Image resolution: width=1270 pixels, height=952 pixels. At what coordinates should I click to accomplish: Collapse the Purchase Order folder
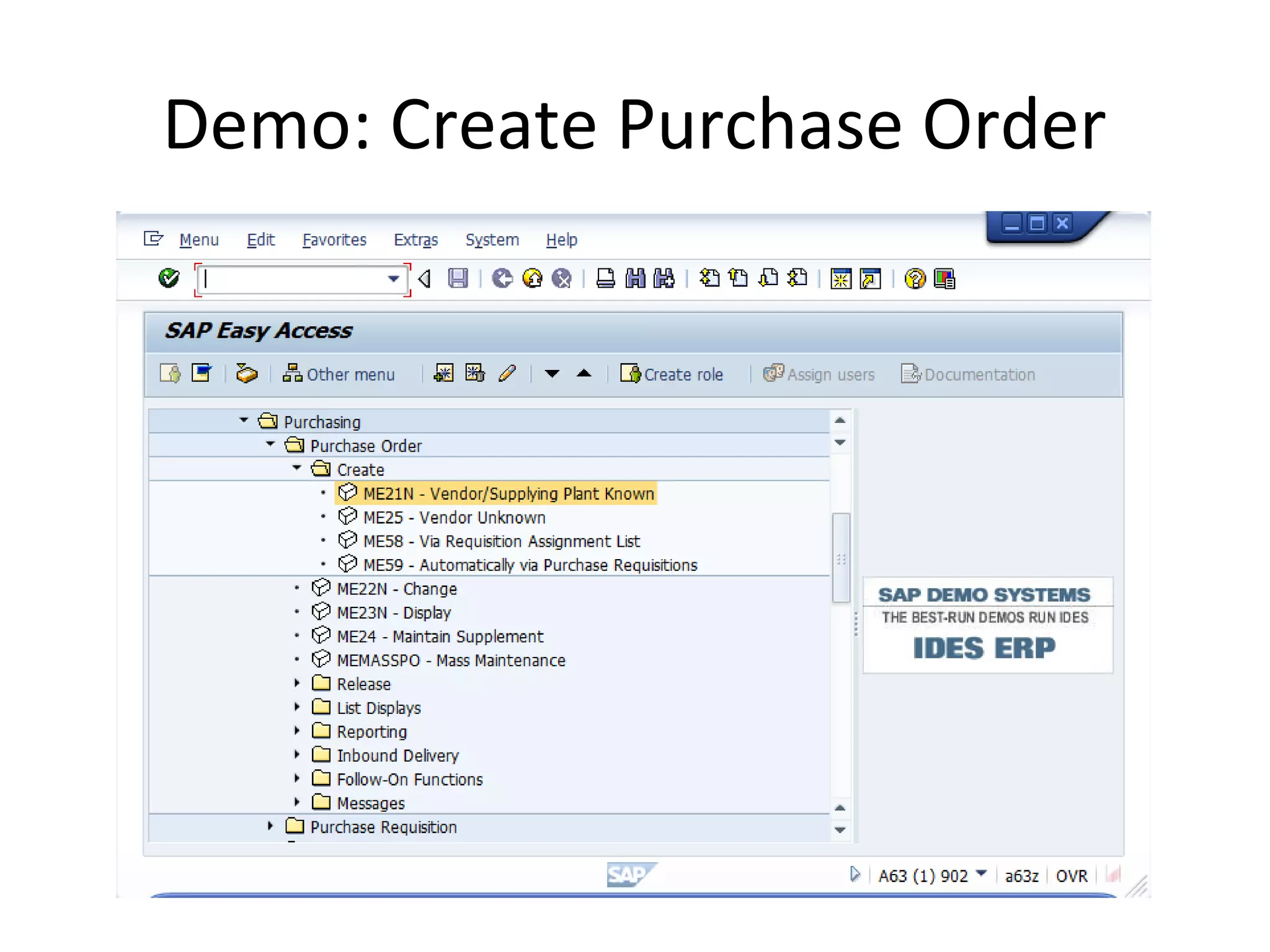tap(270, 444)
